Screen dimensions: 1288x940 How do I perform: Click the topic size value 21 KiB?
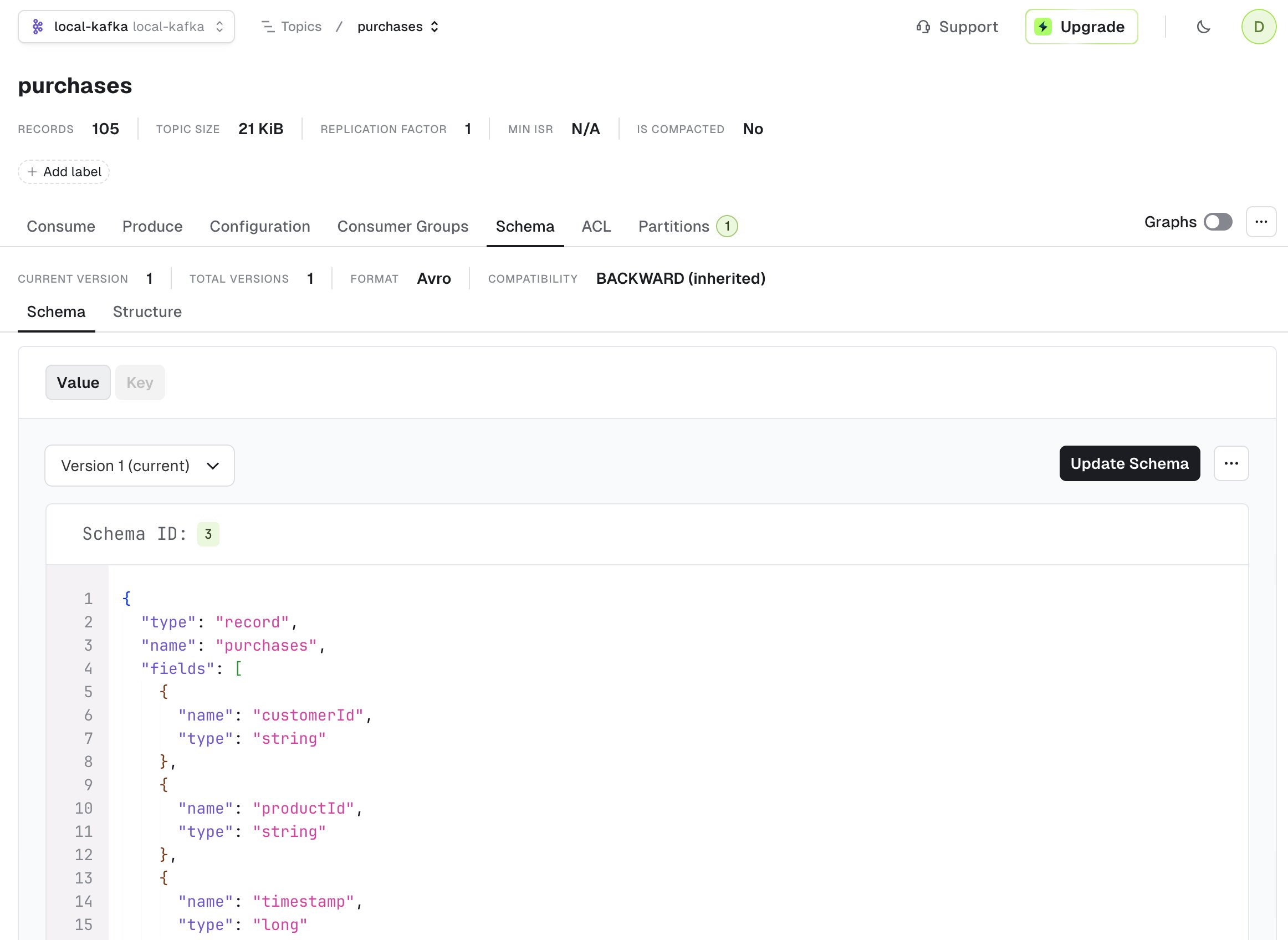tap(261, 129)
